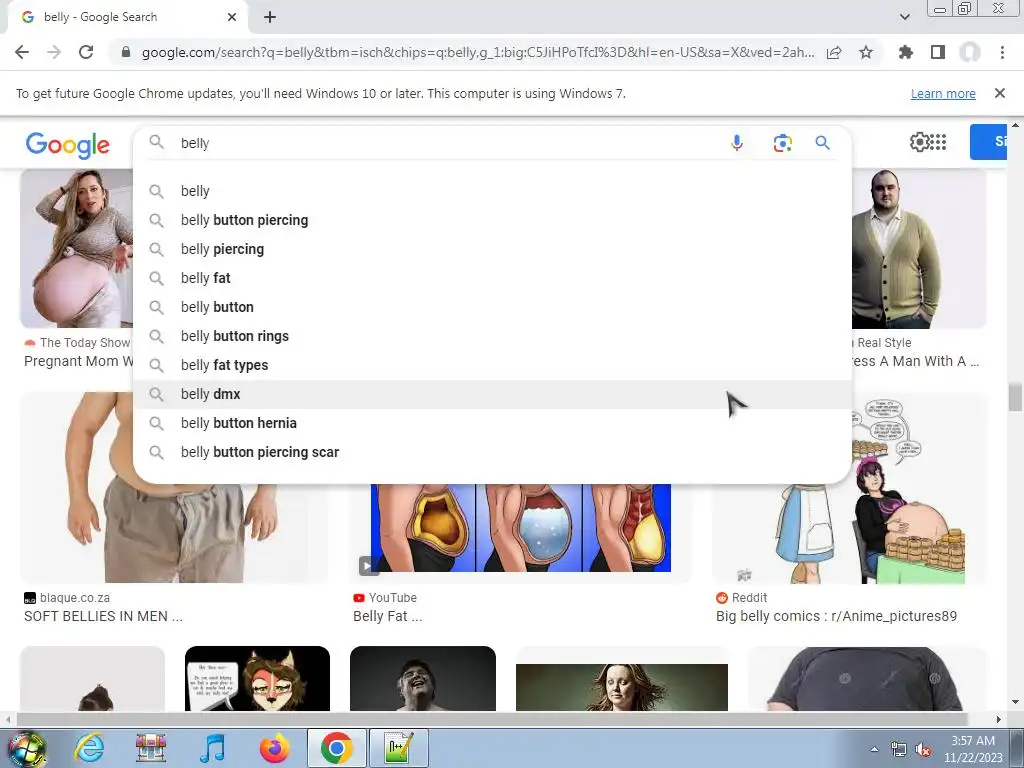Open Firefox from taskbar
The image size is (1024, 768).
[x=274, y=748]
